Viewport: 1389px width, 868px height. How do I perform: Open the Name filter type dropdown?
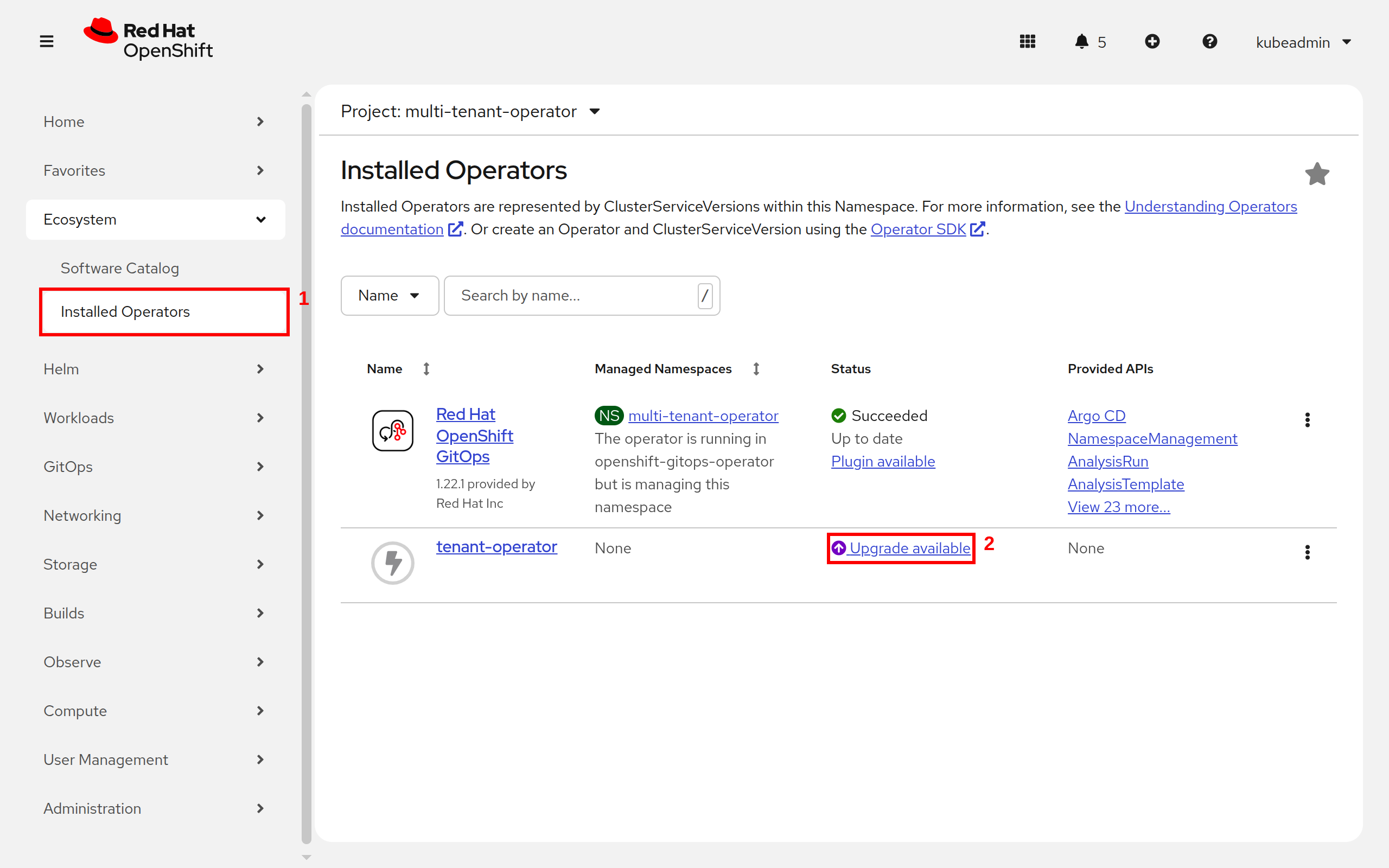[390, 296]
